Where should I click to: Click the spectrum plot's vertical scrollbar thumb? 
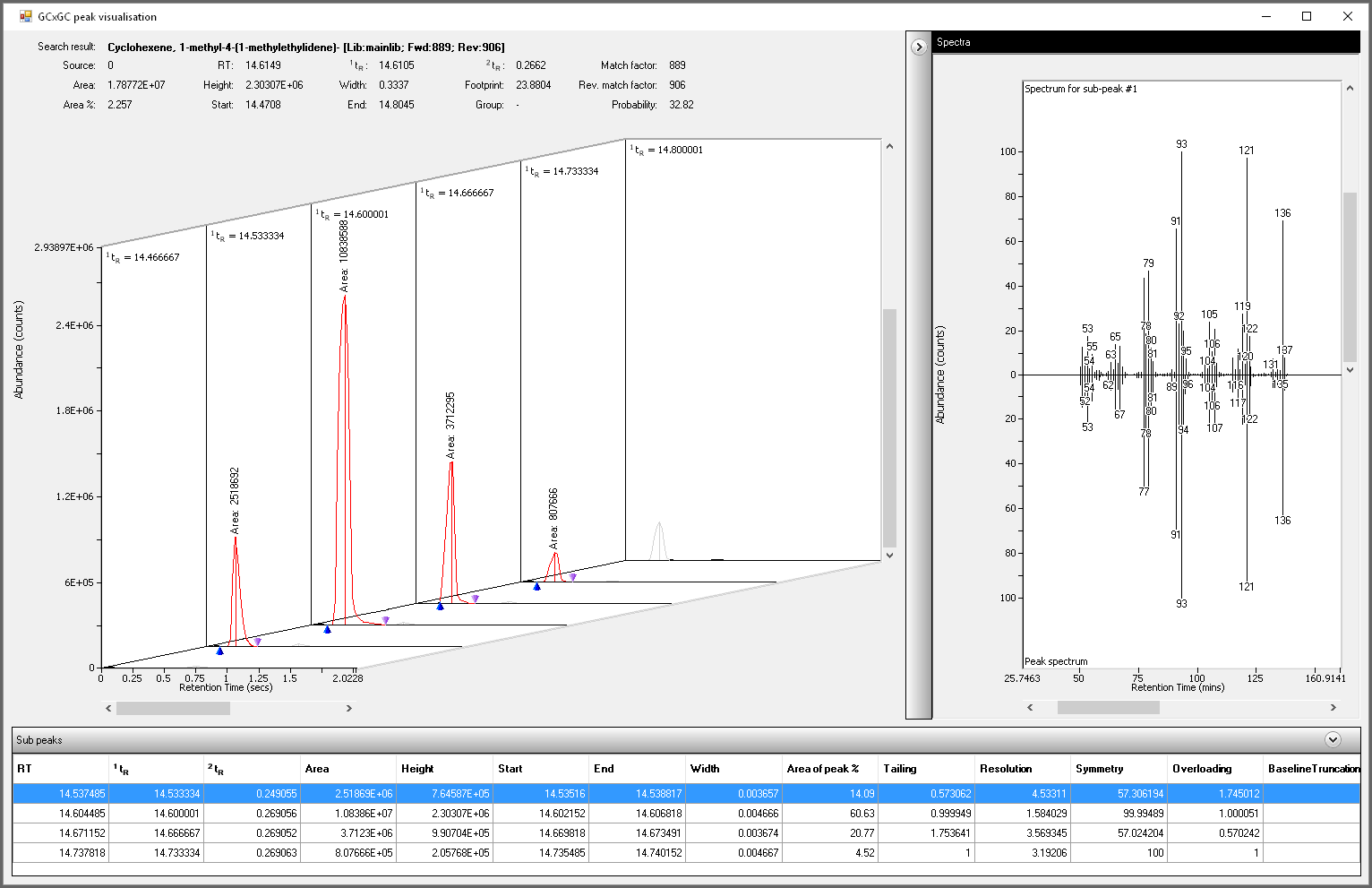tap(1351, 274)
